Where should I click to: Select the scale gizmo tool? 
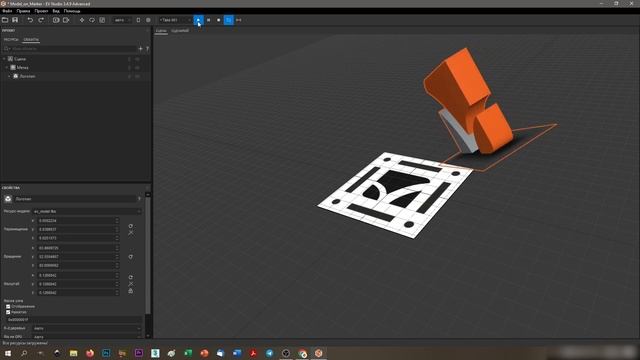click(x=102, y=20)
